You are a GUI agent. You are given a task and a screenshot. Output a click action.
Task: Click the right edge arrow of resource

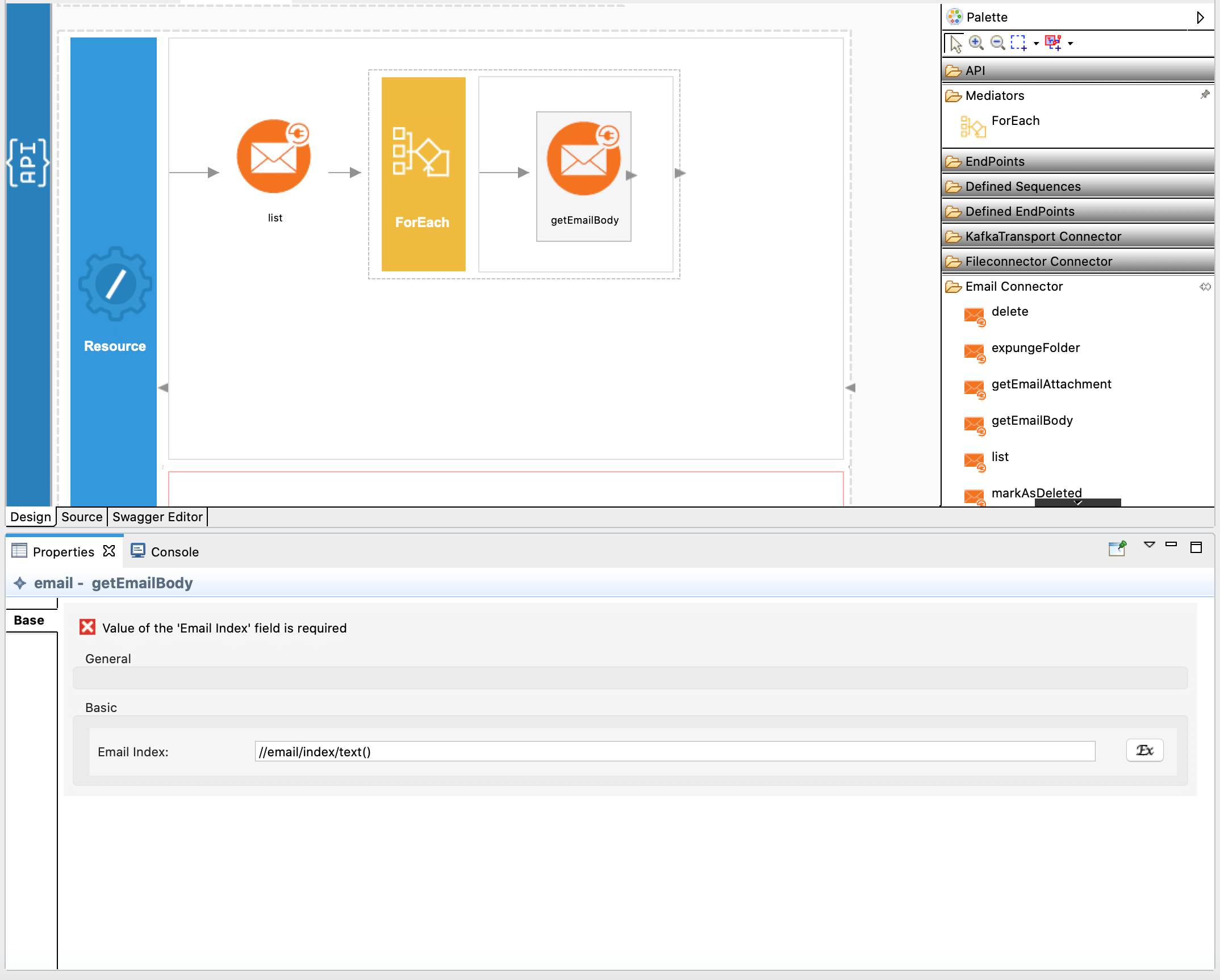pos(850,388)
